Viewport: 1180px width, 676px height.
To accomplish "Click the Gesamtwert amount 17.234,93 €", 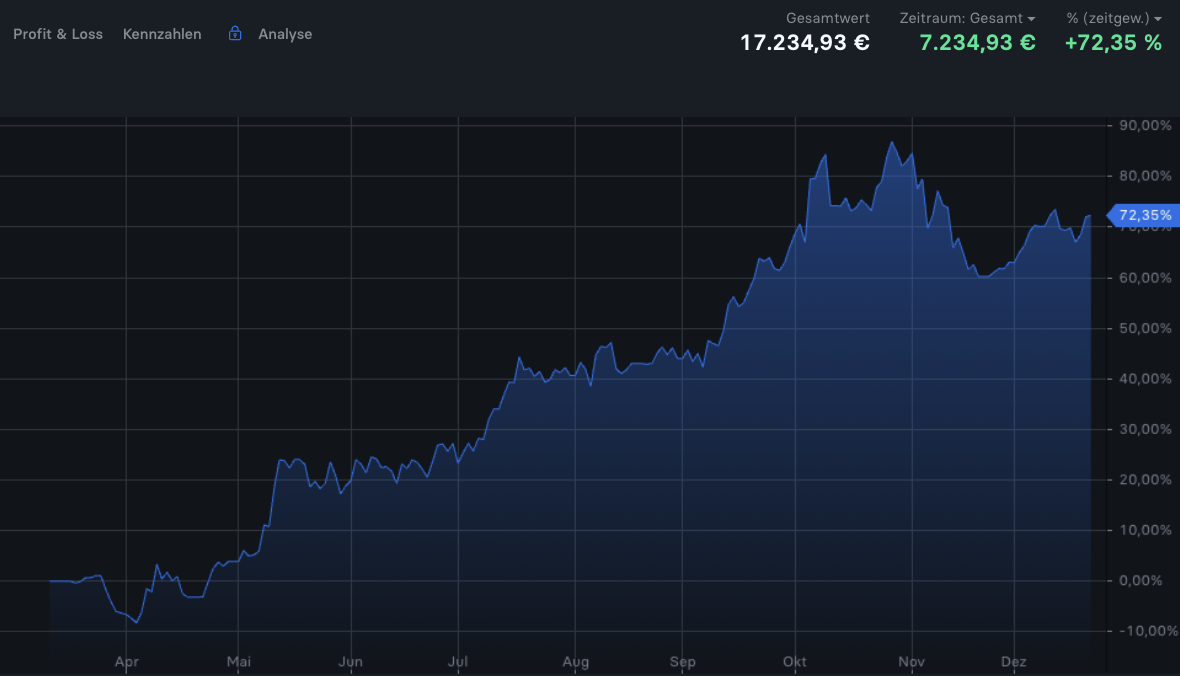I will point(804,43).
